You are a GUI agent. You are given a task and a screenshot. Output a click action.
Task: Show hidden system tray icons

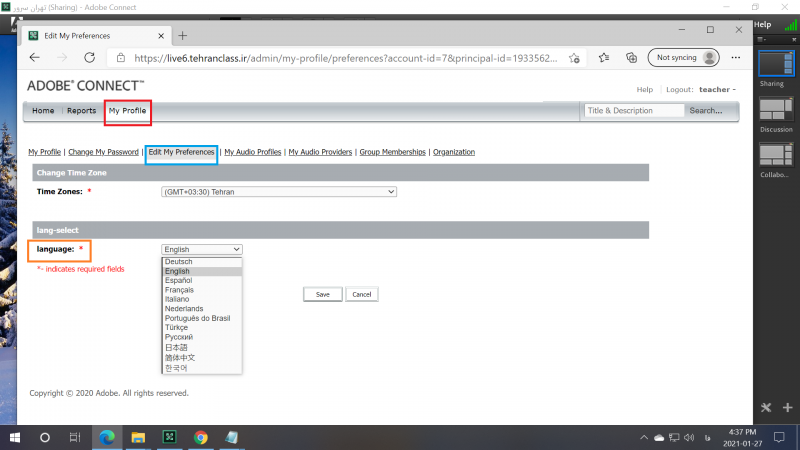641,438
